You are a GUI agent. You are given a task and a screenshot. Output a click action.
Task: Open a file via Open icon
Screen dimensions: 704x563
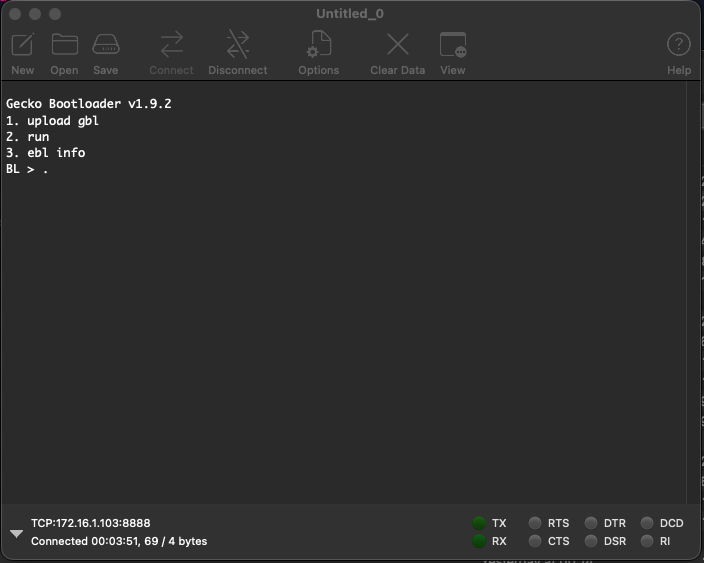pyautogui.click(x=65, y=44)
